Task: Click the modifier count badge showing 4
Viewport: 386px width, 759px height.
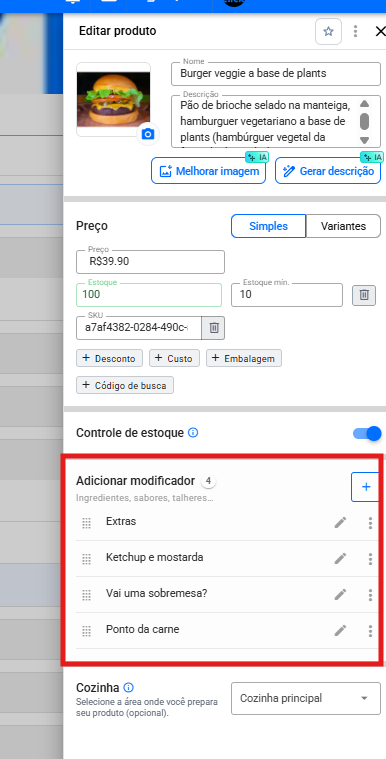Action: [x=208, y=481]
